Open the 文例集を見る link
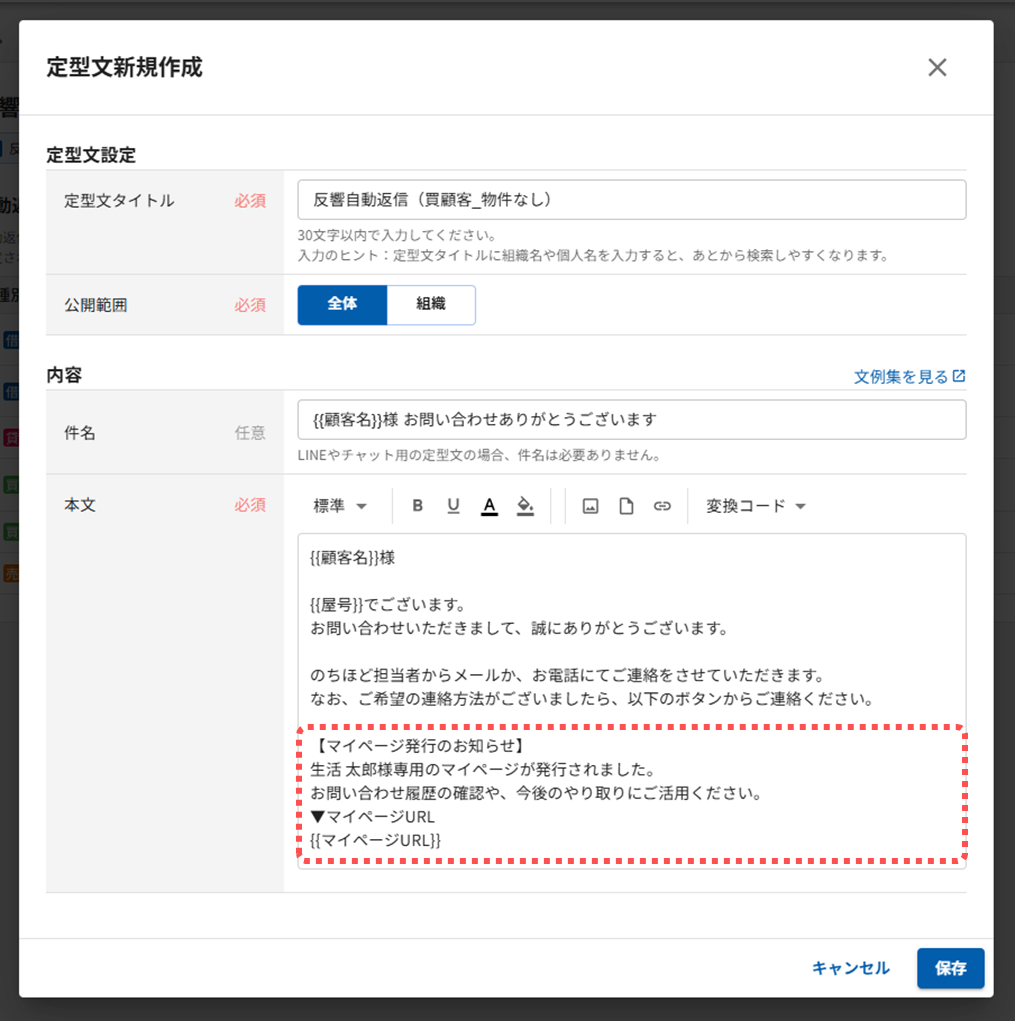The width and height of the screenshot is (1015, 1021). click(x=900, y=376)
